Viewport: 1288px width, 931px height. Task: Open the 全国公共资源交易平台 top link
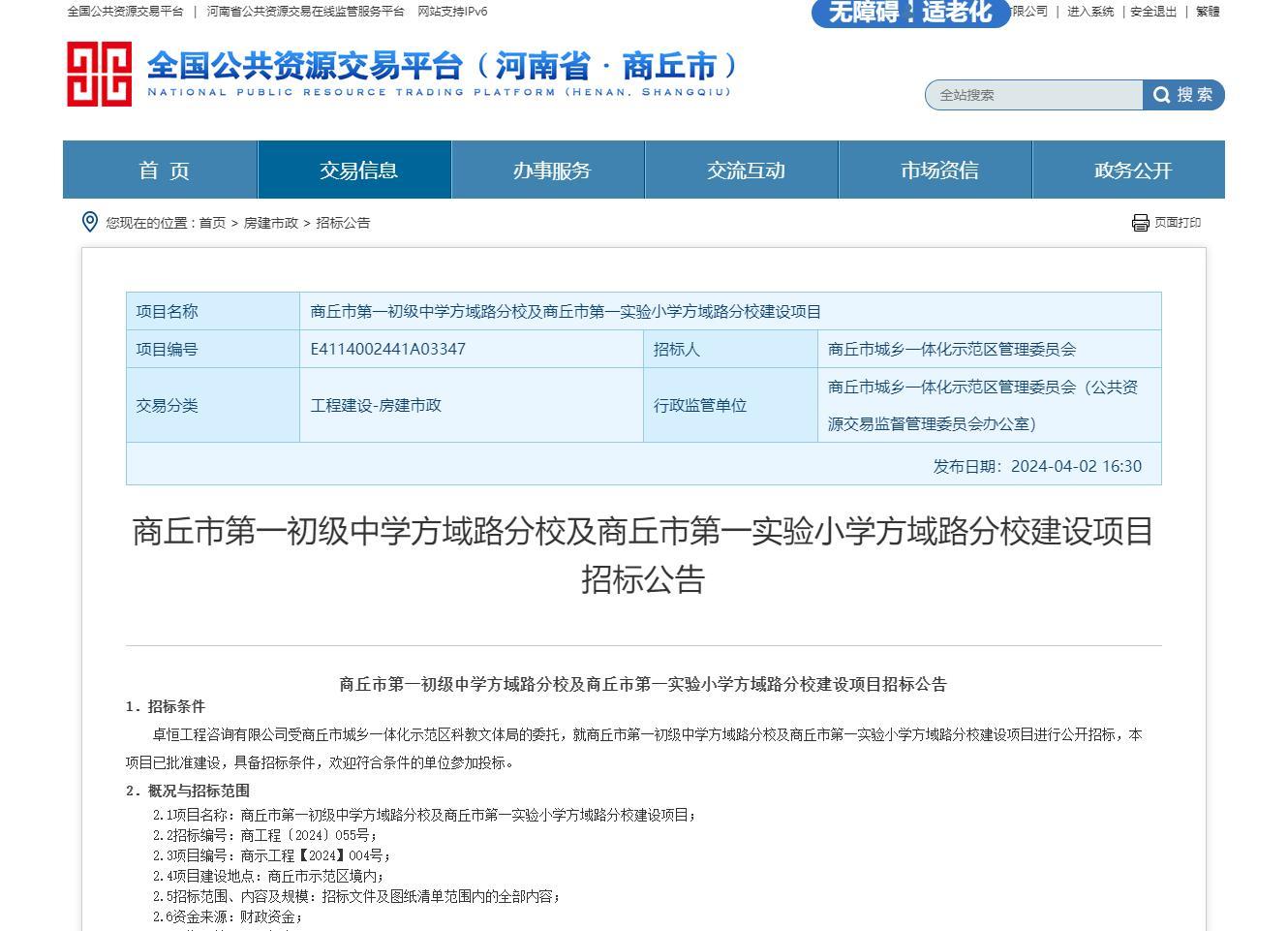point(125,12)
